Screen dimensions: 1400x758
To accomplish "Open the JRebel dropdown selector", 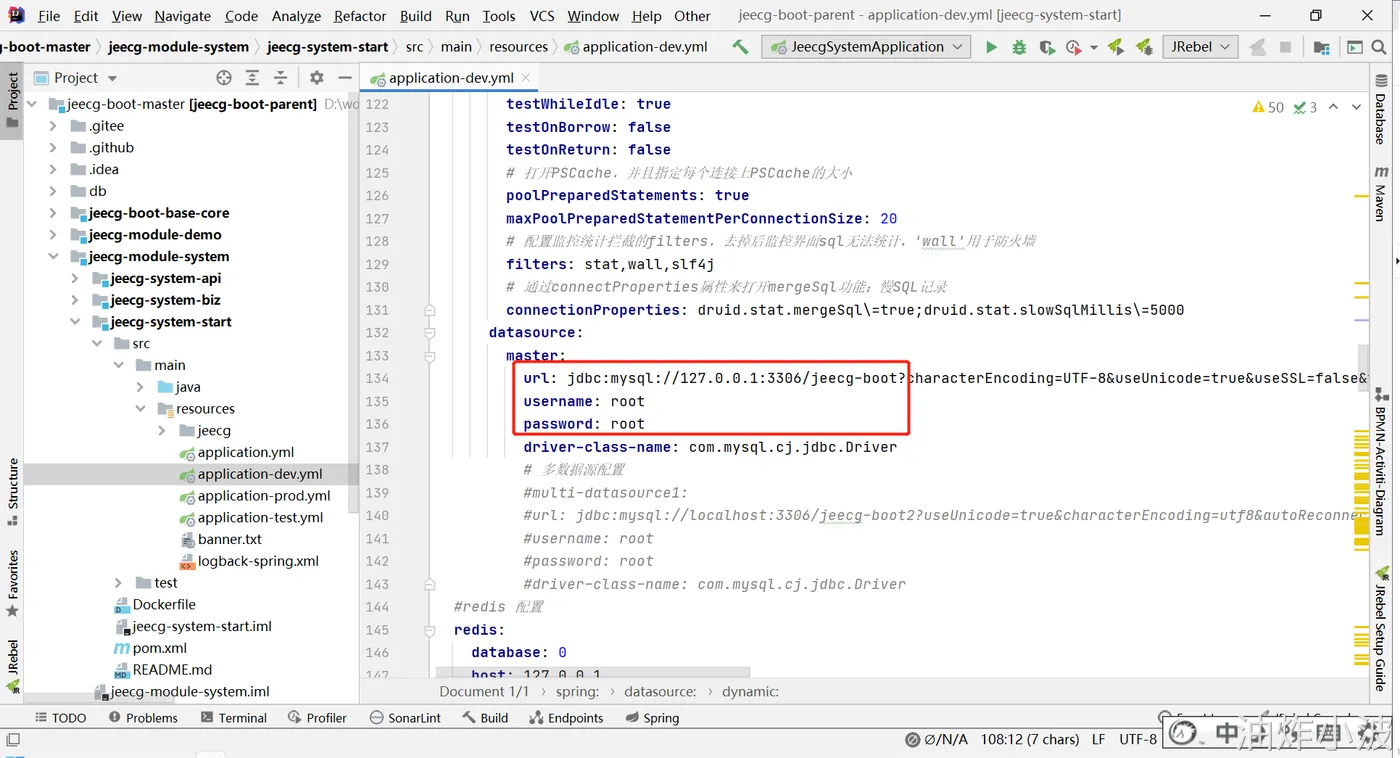I will click(x=1200, y=47).
